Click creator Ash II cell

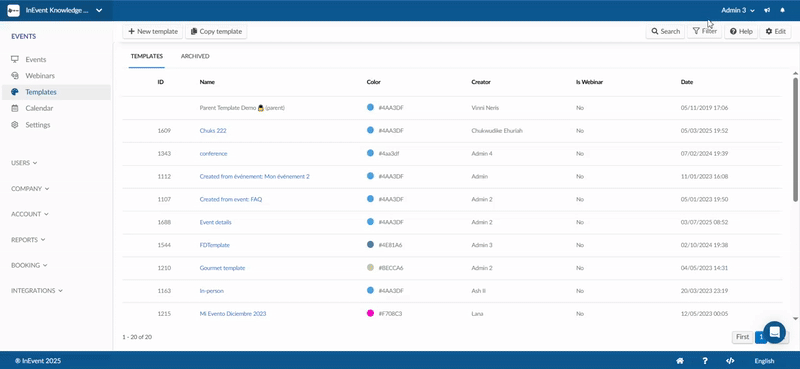(x=479, y=291)
